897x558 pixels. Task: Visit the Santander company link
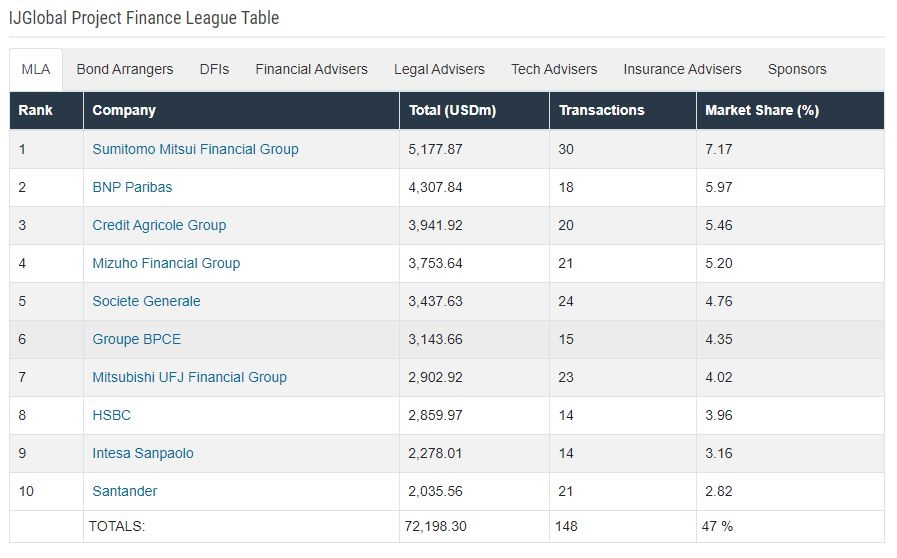coord(125,491)
